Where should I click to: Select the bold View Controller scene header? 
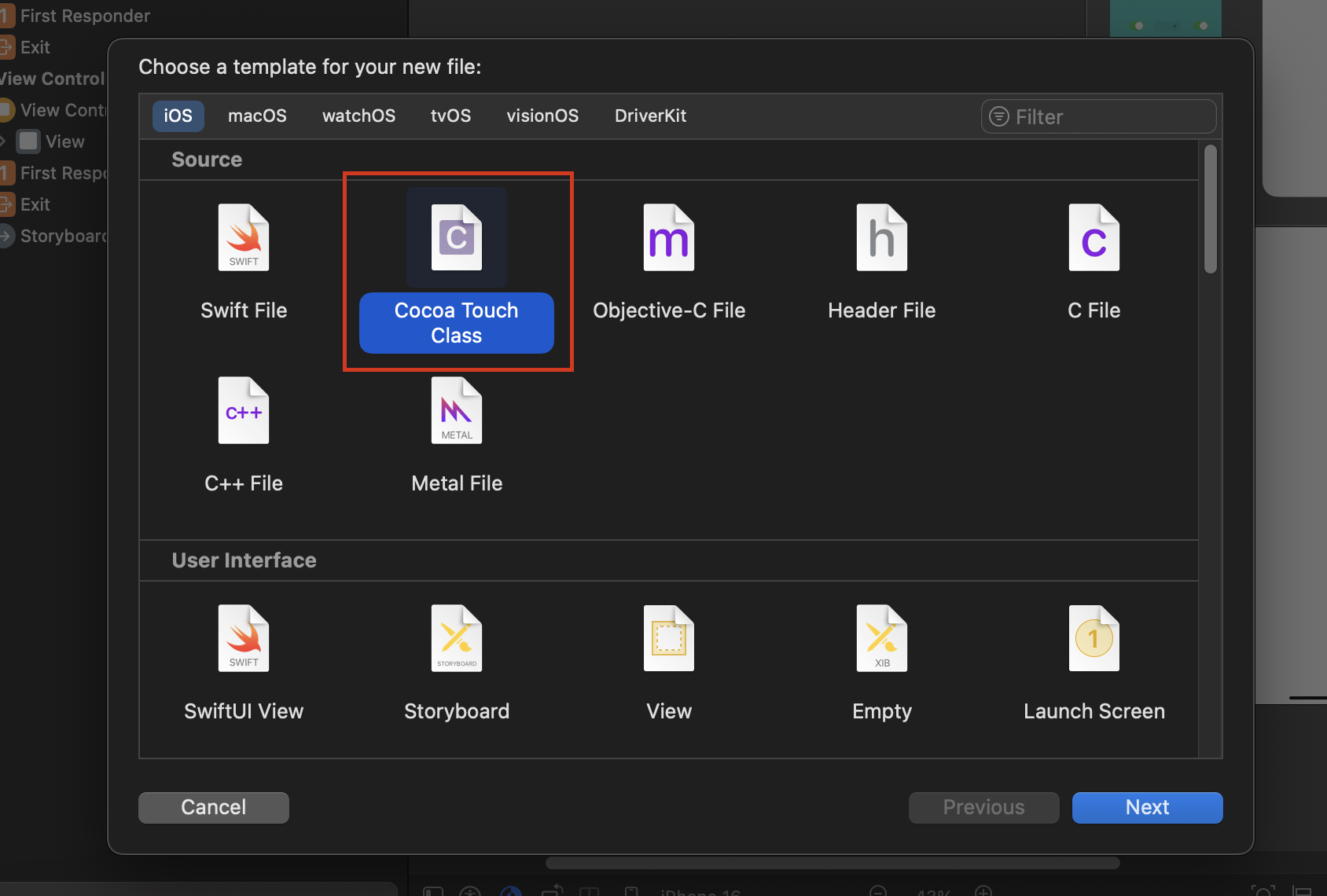click(53, 79)
